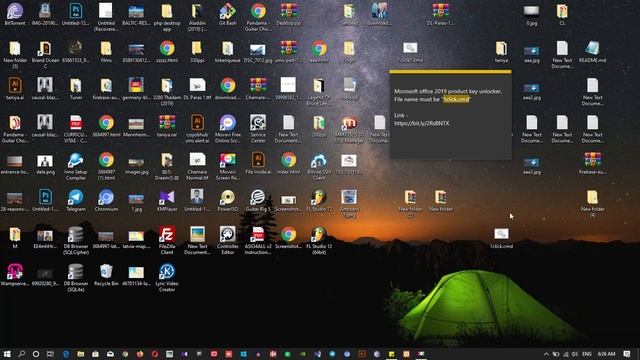Image resolution: width=640 pixels, height=360 pixels.
Task: Select the Recycle Bin icon
Action: point(106,275)
